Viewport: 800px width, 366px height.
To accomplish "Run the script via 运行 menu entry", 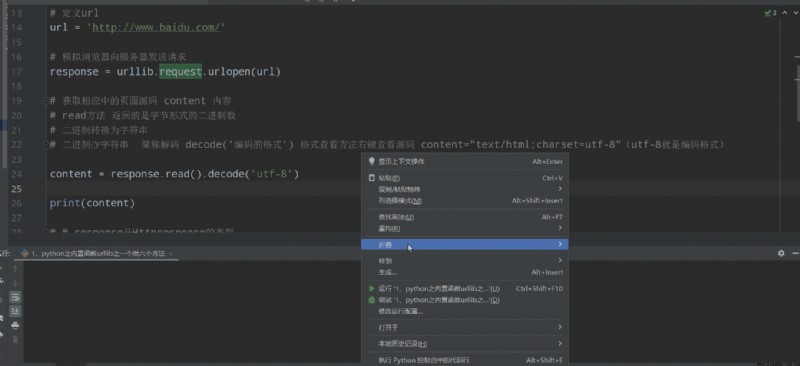I will (x=465, y=288).
